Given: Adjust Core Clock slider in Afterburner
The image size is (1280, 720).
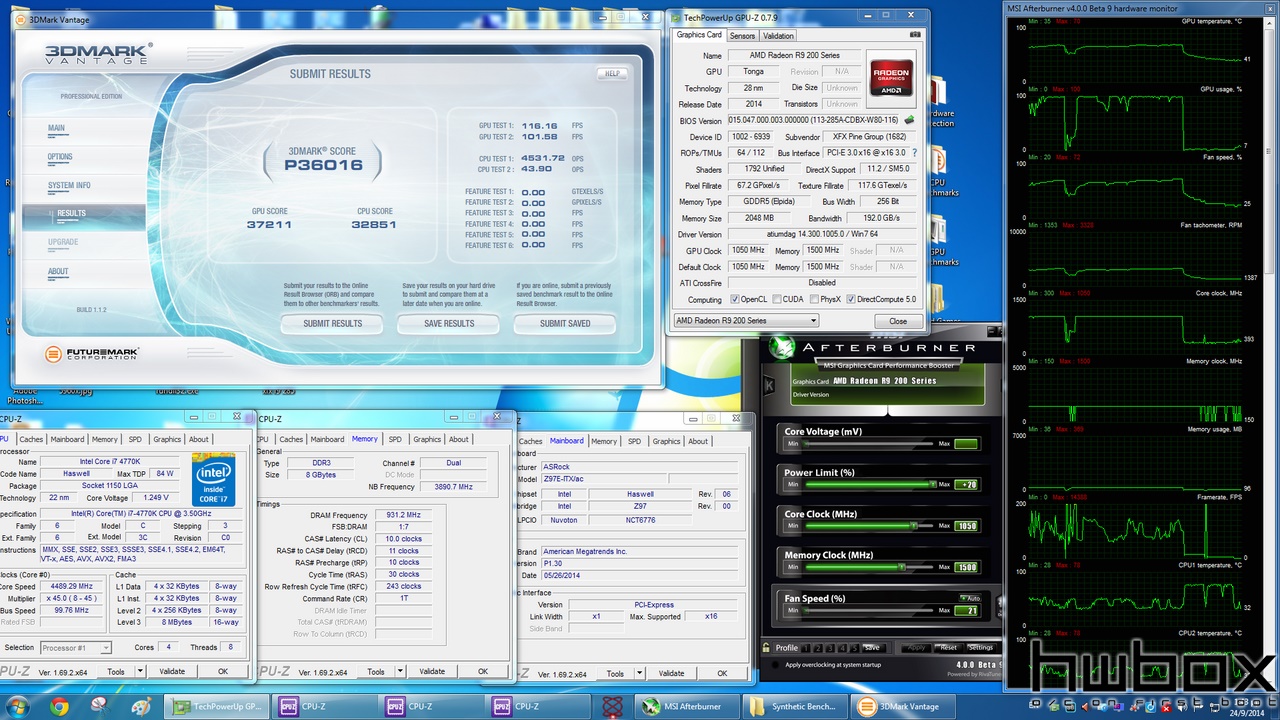Looking at the screenshot, I should 868,525.
